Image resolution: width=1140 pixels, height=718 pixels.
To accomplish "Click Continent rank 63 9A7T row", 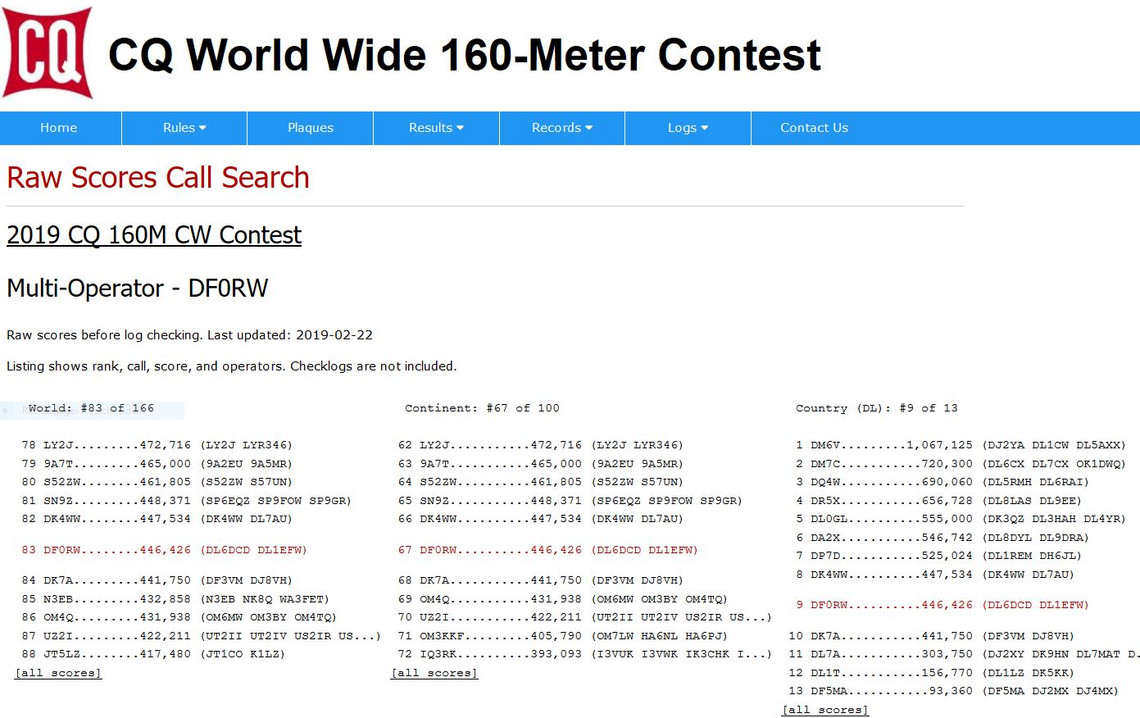I will [541, 464].
